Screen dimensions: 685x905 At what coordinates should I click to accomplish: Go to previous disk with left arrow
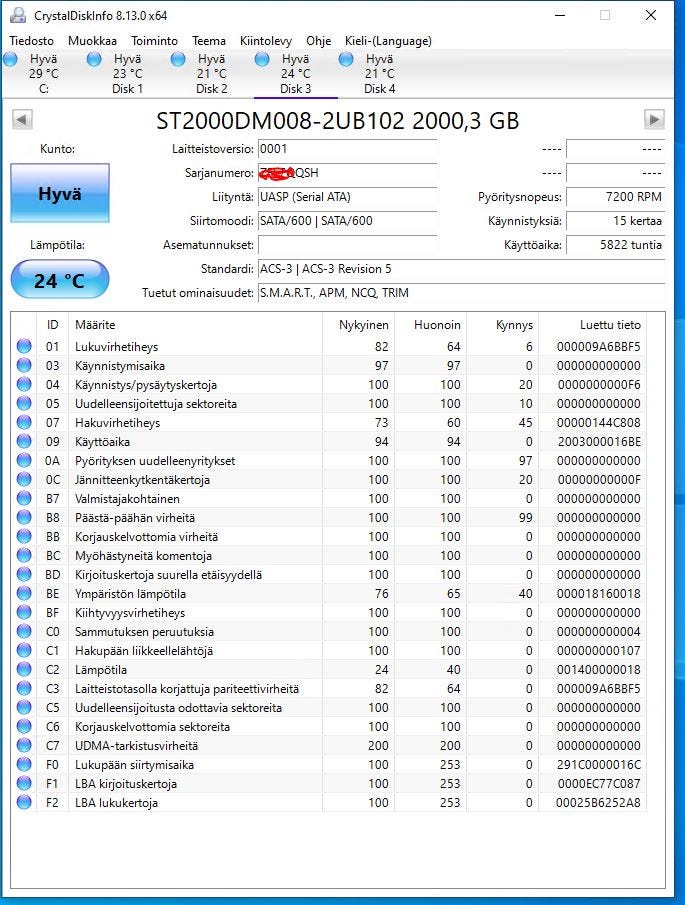pos(22,119)
